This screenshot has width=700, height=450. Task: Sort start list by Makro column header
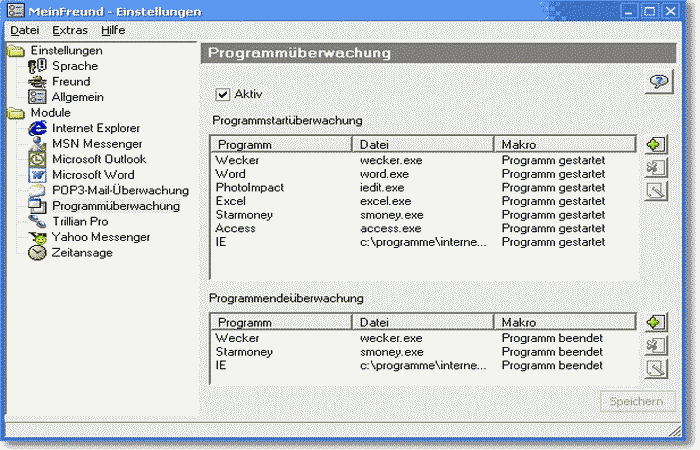pyautogui.click(x=565, y=145)
